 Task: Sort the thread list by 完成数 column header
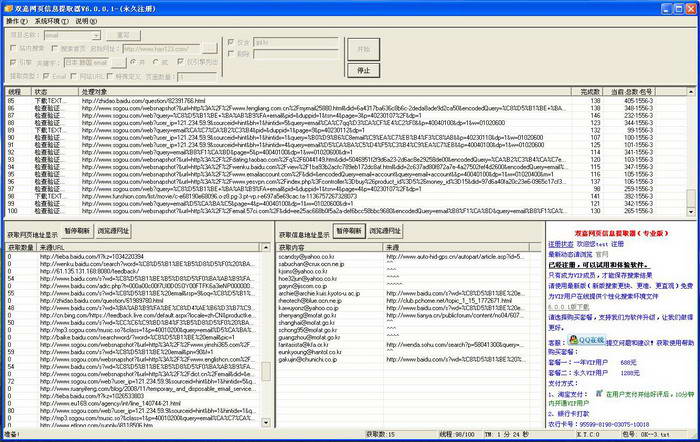pyautogui.click(x=587, y=92)
